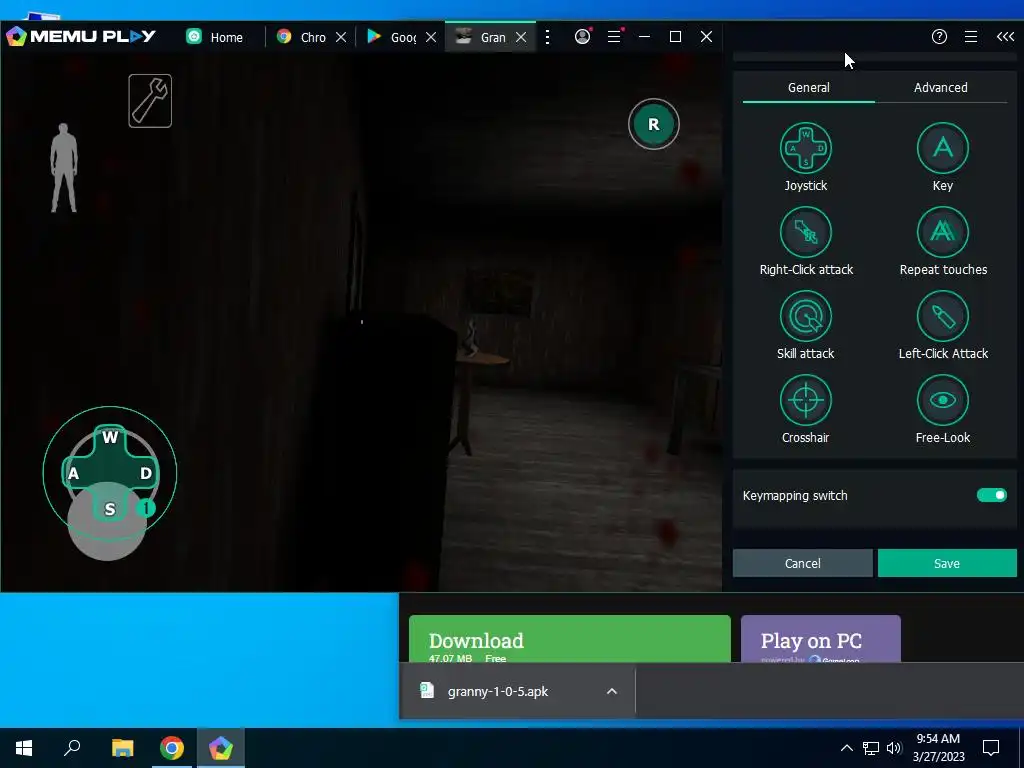
Task: Switch to the General tab
Action: pos(808,88)
